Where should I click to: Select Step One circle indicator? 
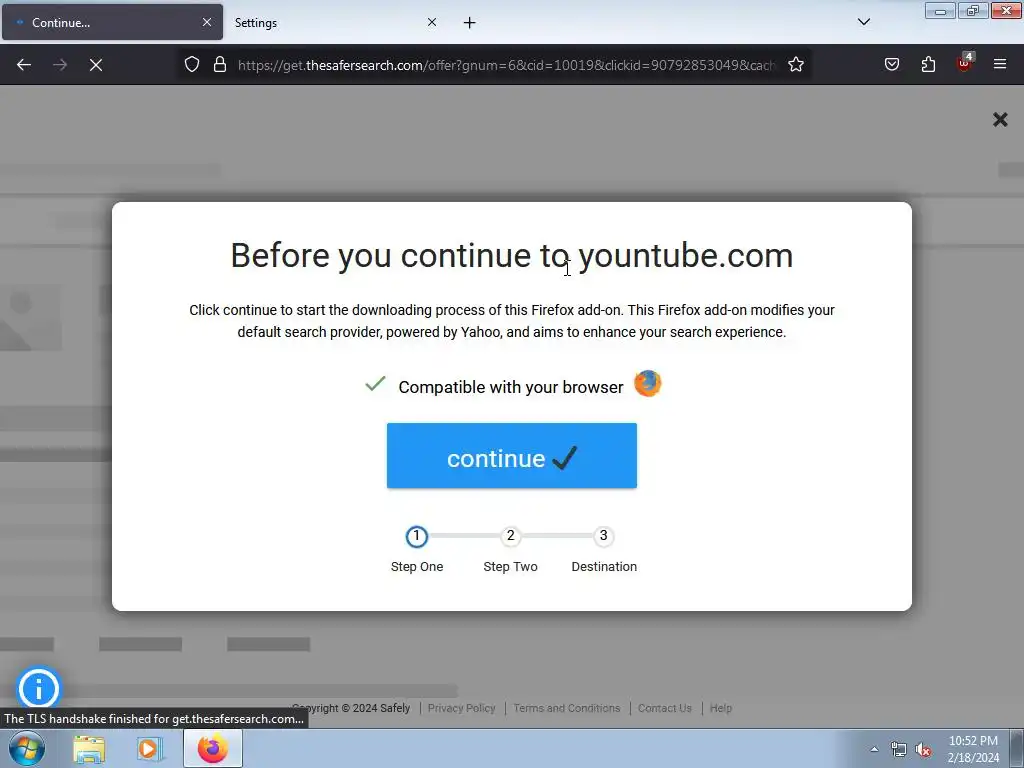pyautogui.click(x=417, y=537)
